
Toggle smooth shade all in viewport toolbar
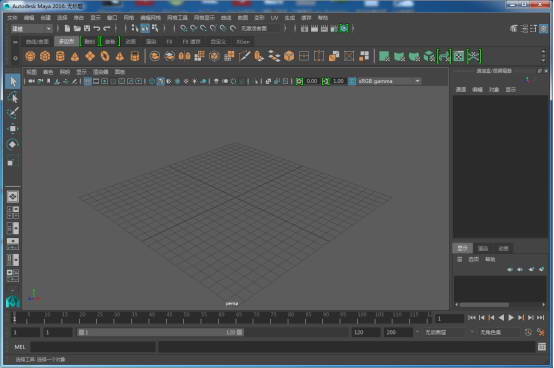161,82
